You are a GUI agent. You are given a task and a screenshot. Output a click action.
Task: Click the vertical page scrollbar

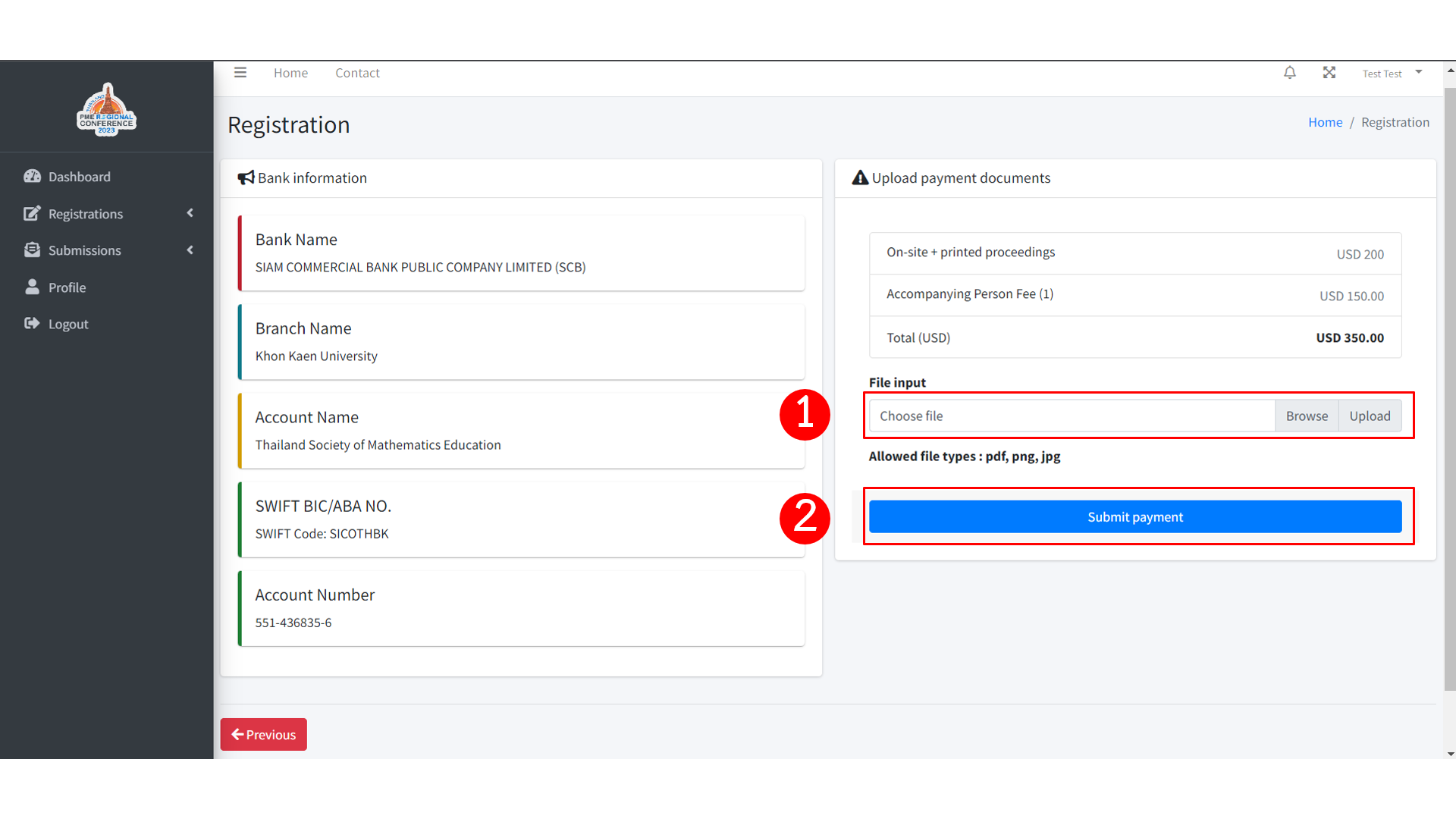[x=1450, y=388]
